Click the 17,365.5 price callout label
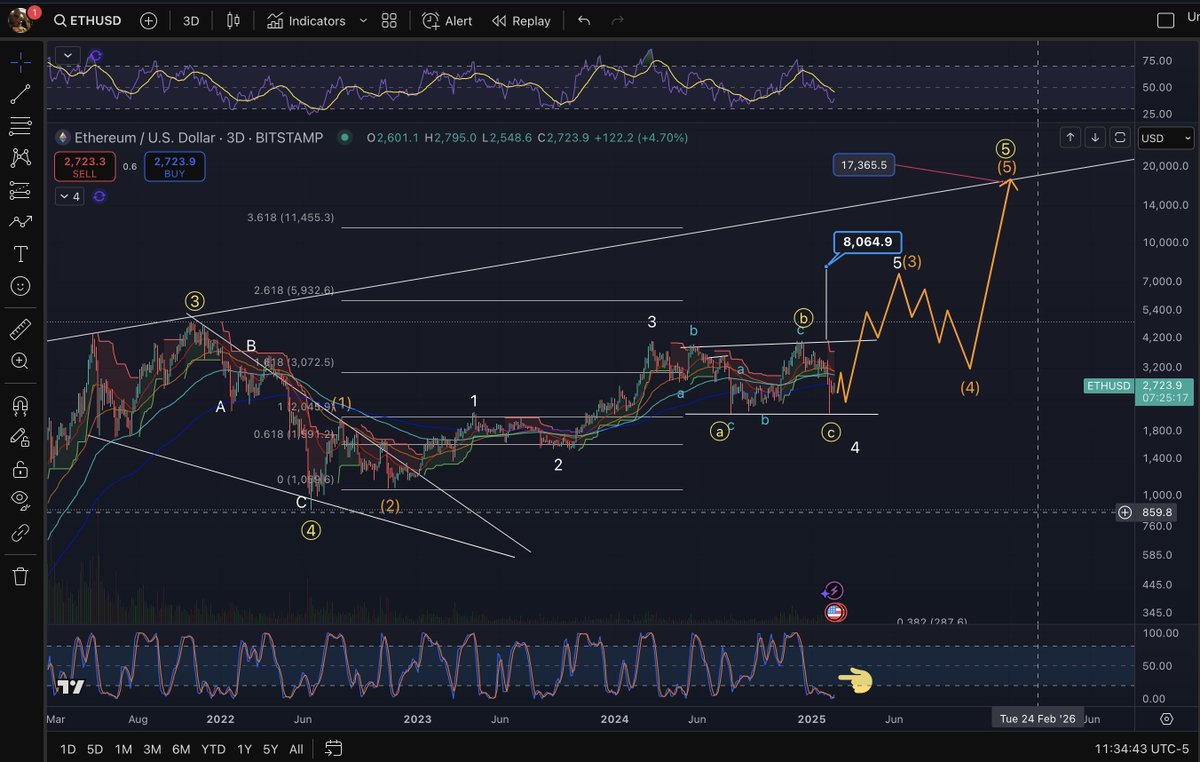This screenshot has width=1200, height=762. [x=865, y=165]
